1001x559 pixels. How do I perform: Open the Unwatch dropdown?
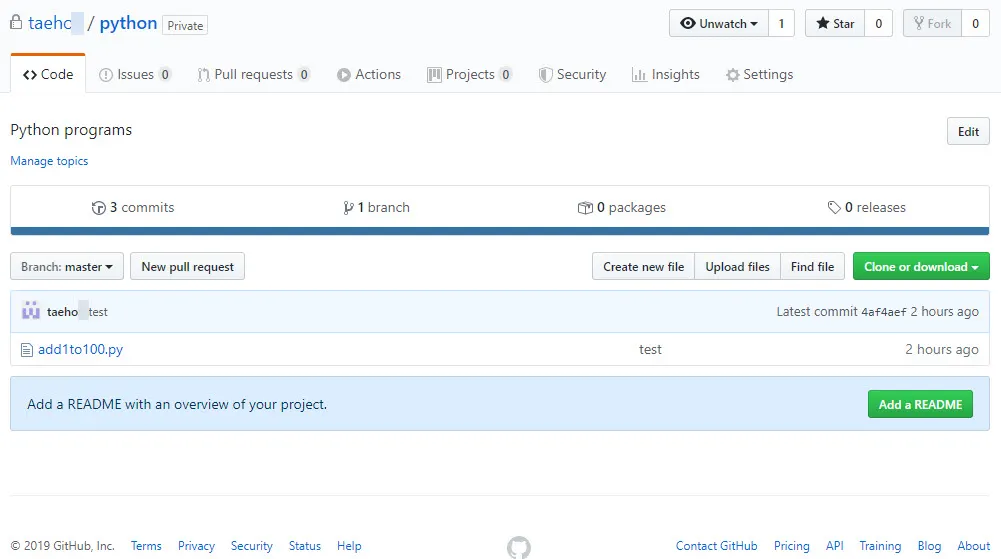(719, 24)
